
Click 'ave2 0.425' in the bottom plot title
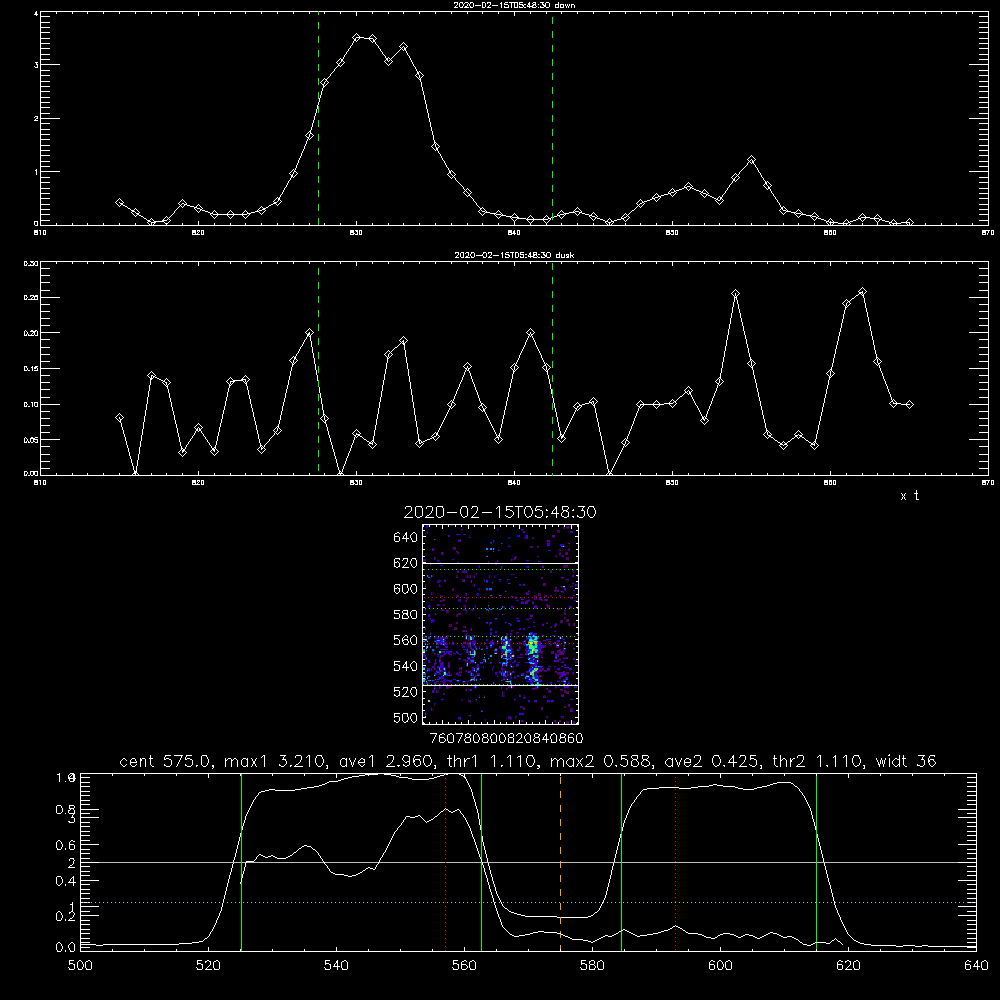712,761
